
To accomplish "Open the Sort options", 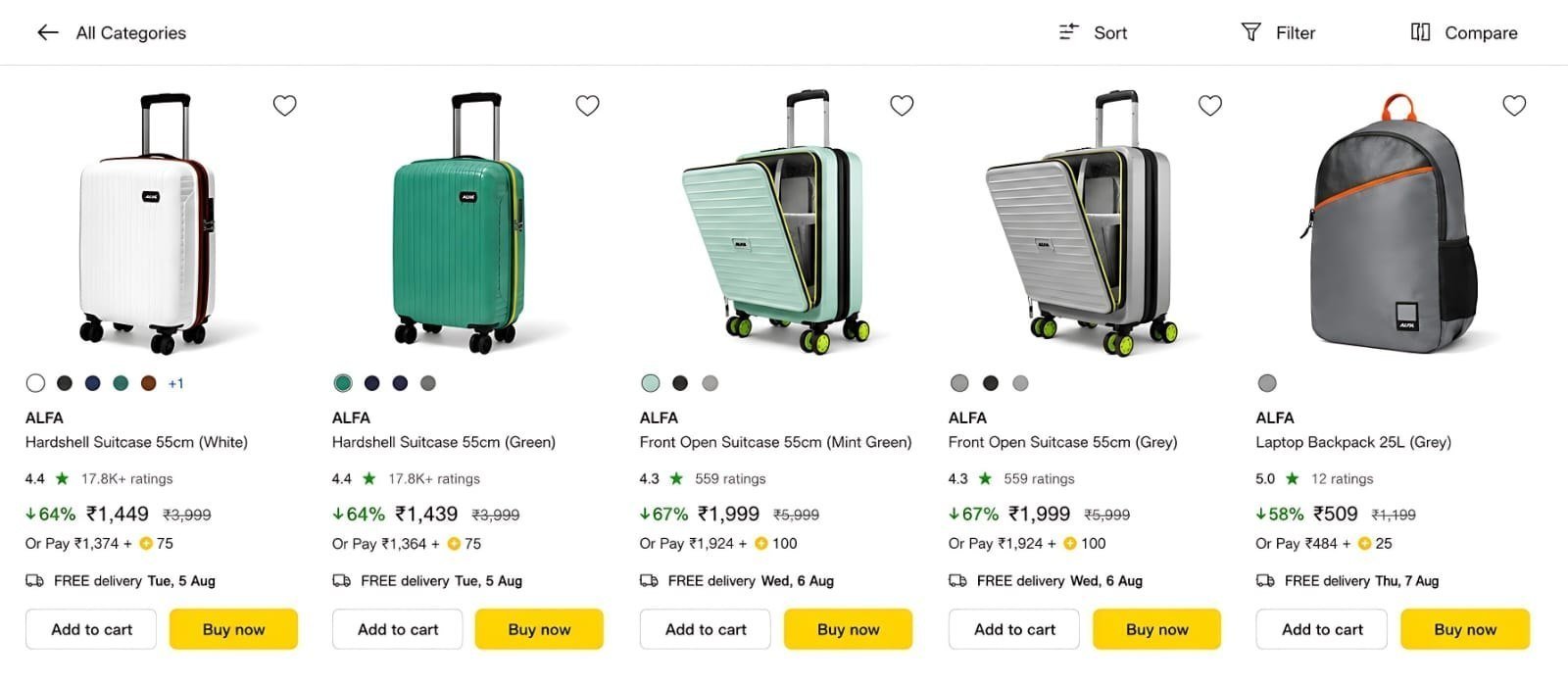I will 1093,32.
